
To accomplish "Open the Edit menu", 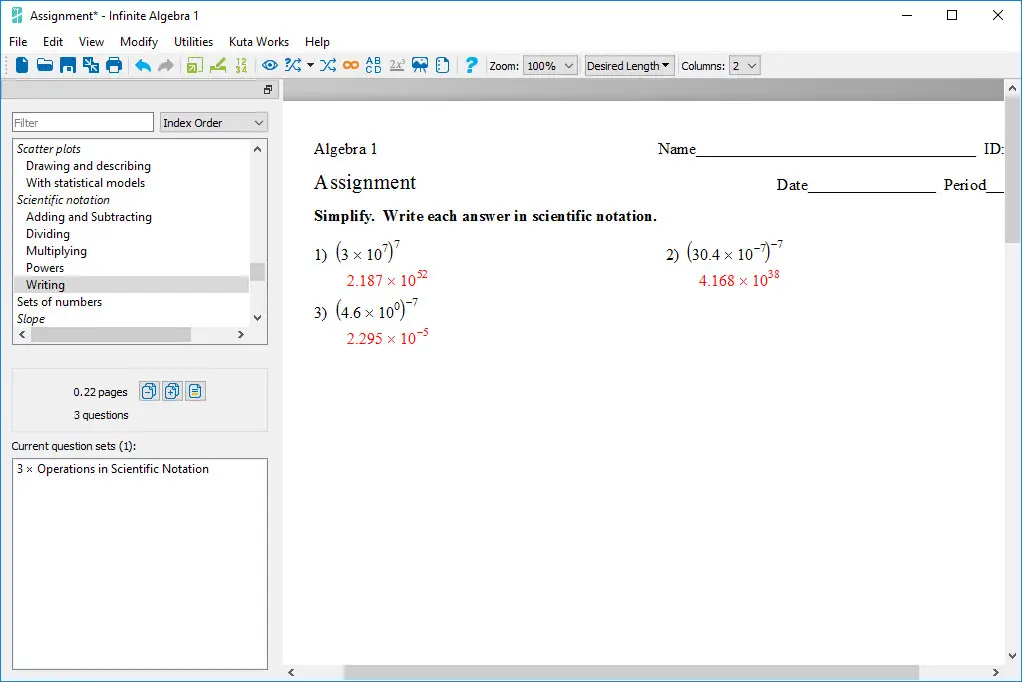I will (53, 42).
